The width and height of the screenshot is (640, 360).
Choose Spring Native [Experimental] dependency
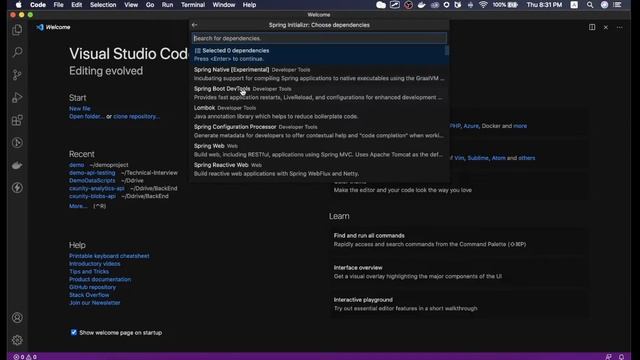coord(318,74)
